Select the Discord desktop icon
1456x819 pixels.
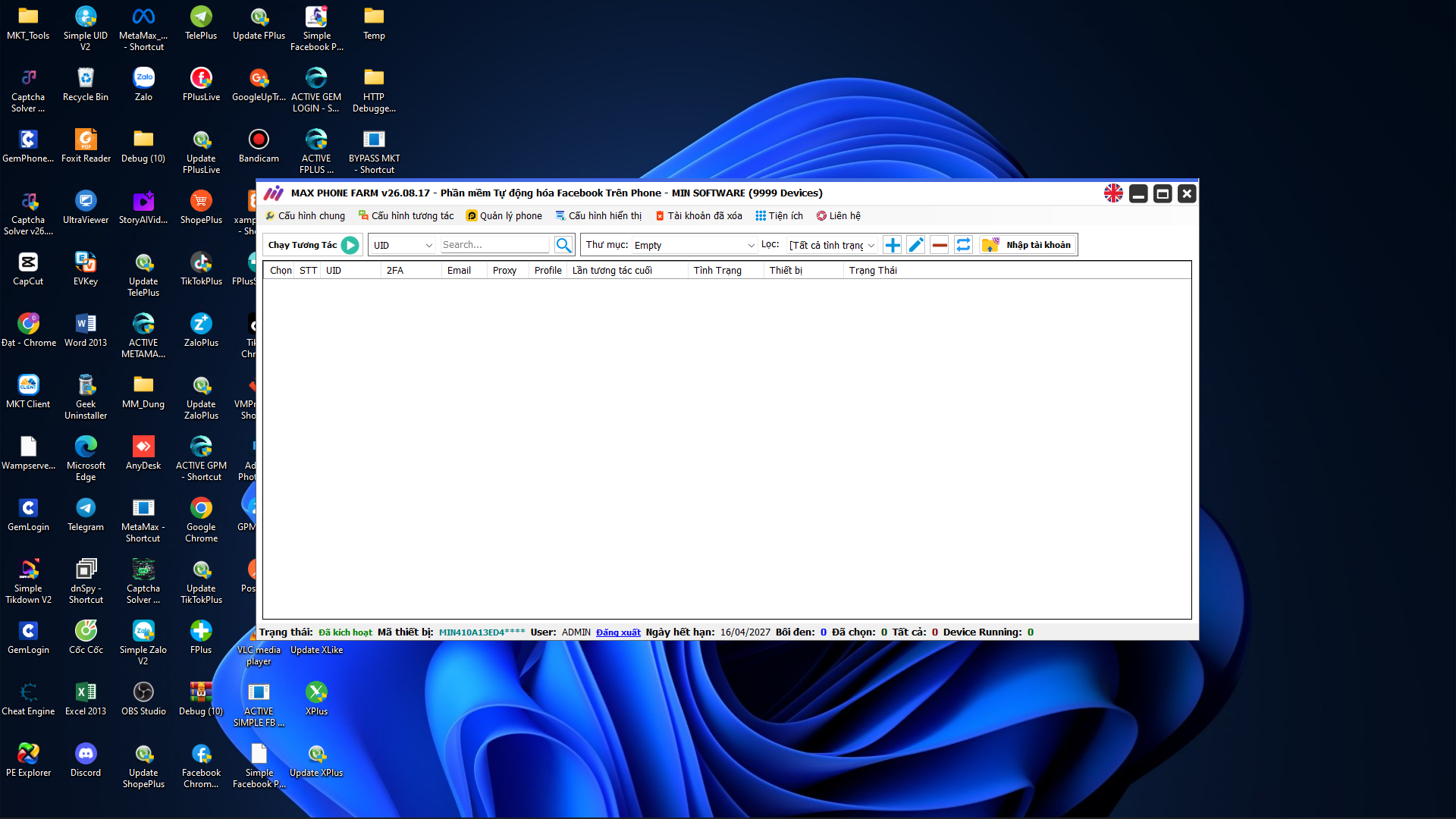point(86,761)
